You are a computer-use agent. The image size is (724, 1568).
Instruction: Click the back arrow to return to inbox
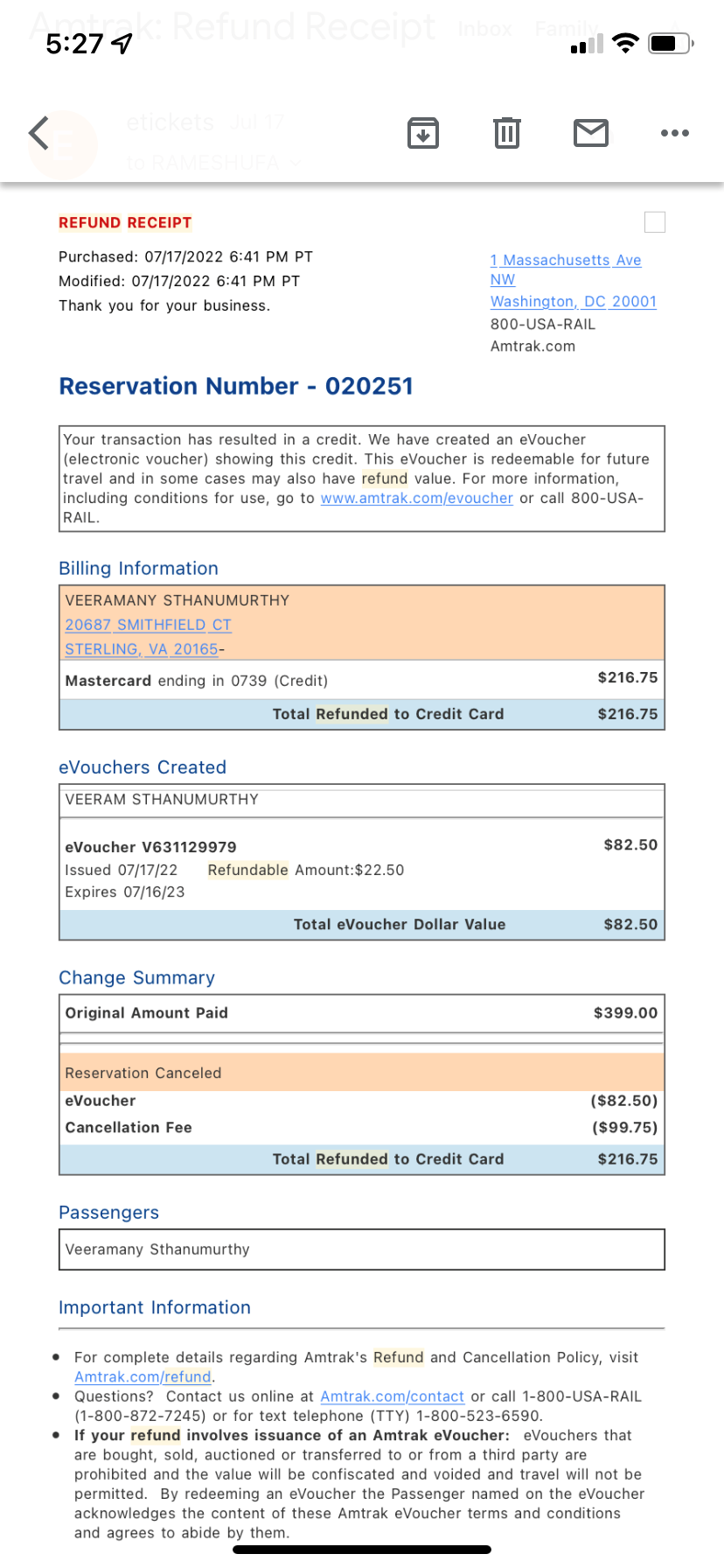(37, 133)
